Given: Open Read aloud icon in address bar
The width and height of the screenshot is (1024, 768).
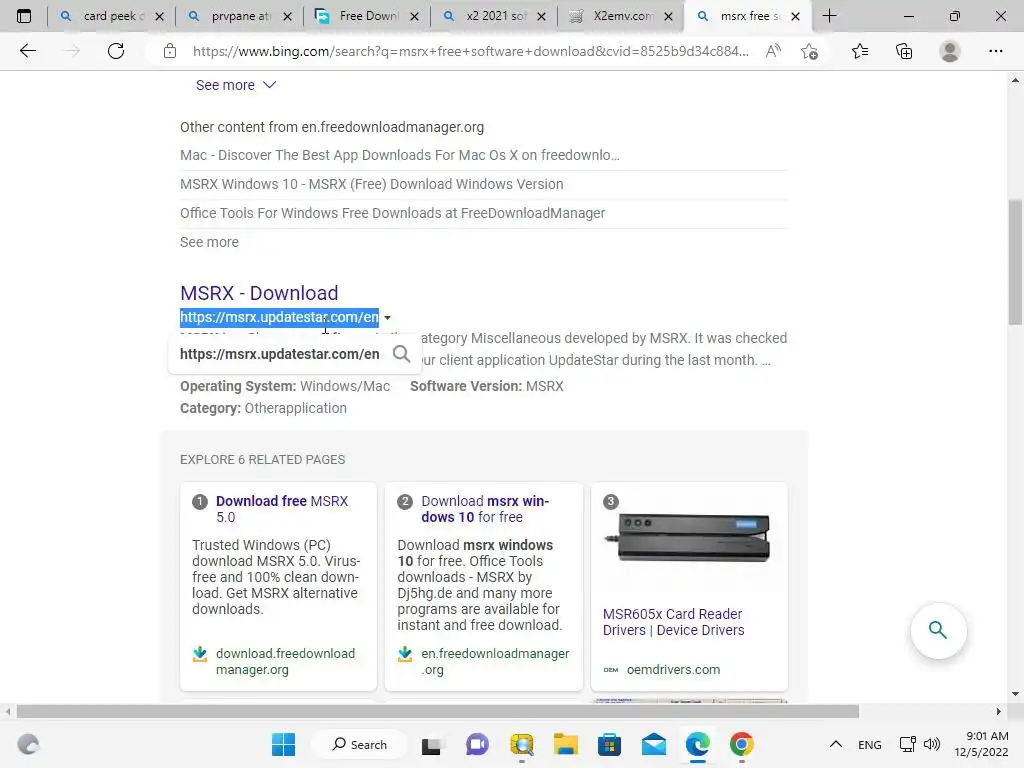Looking at the screenshot, I should click(x=773, y=51).
